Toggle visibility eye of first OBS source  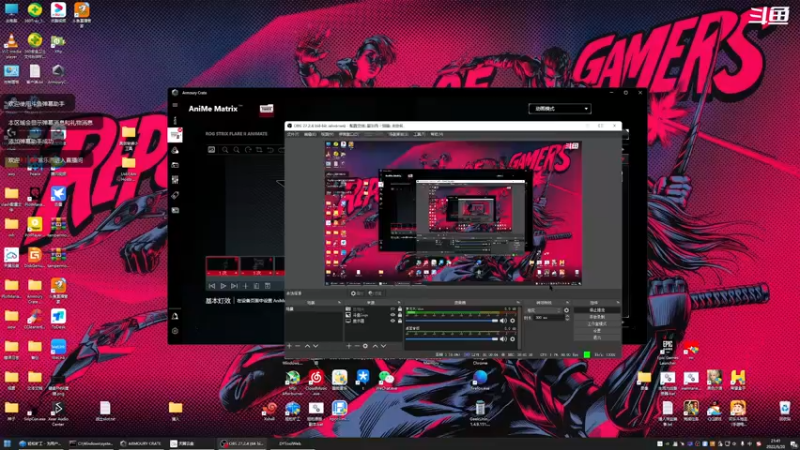point(393,309)
